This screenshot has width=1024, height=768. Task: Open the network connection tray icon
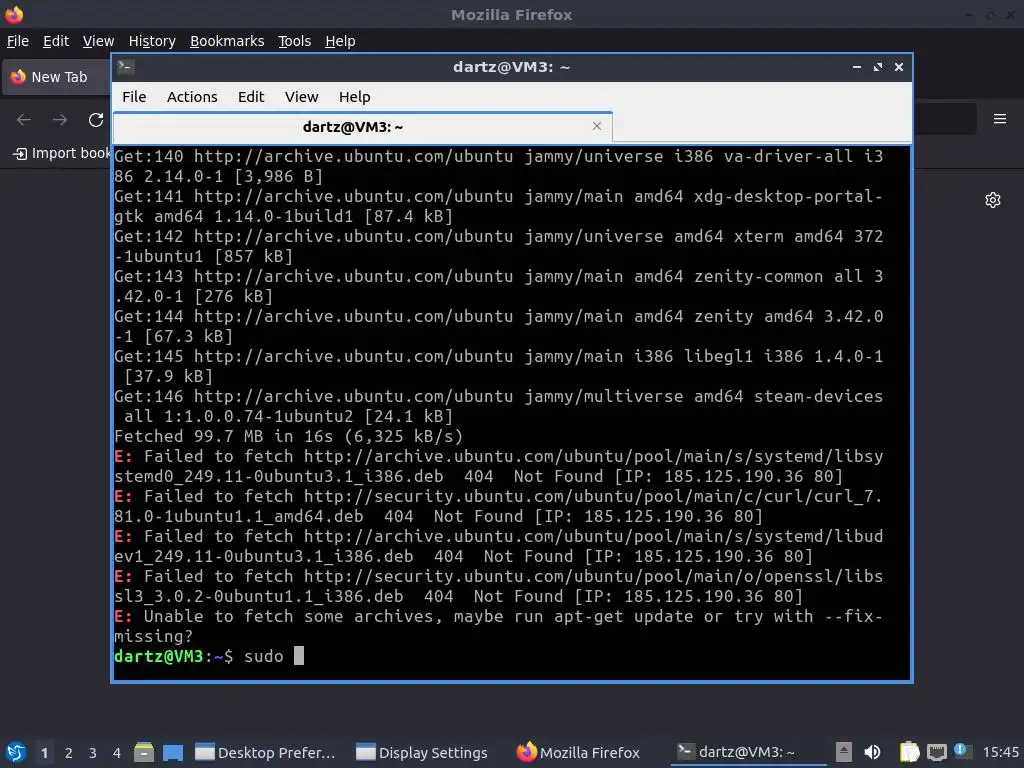click(936, 752)
